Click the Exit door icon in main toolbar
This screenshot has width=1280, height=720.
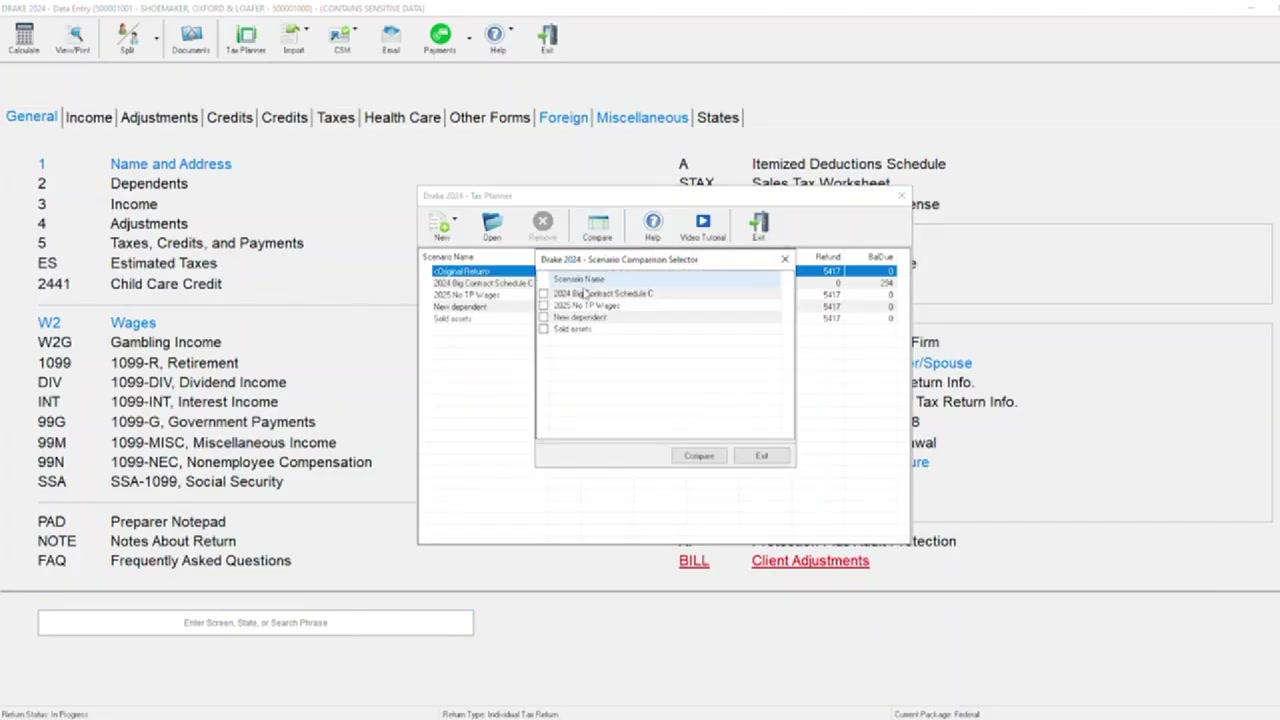click(547, 39)
